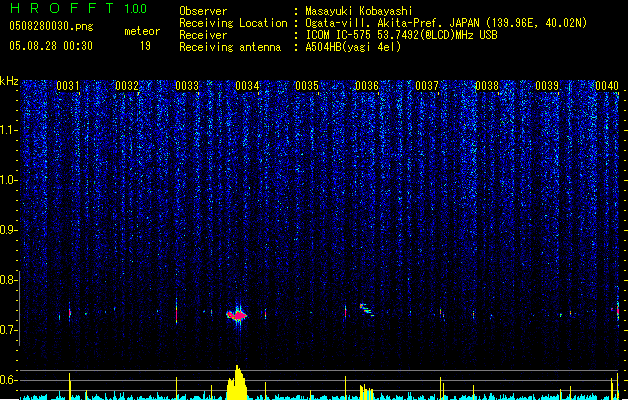Click the yellow power cluster below 0036
The width and height of the screenshot is (629, 400).
click(x=367, y=392)
